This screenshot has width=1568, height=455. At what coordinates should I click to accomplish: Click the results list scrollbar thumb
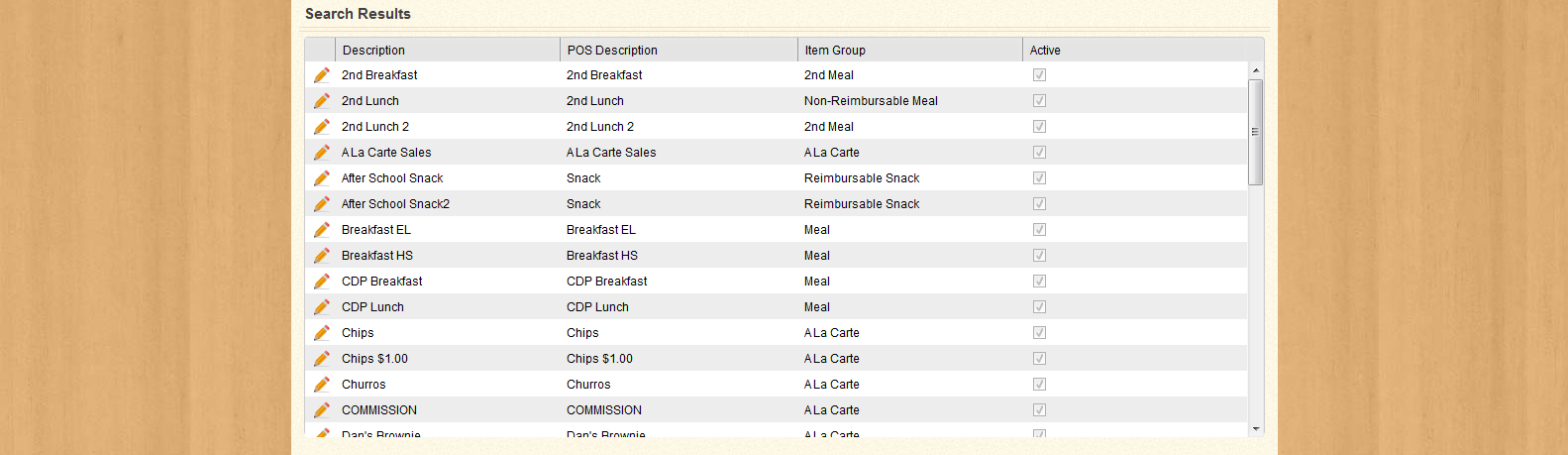[x=1256, y=132]
